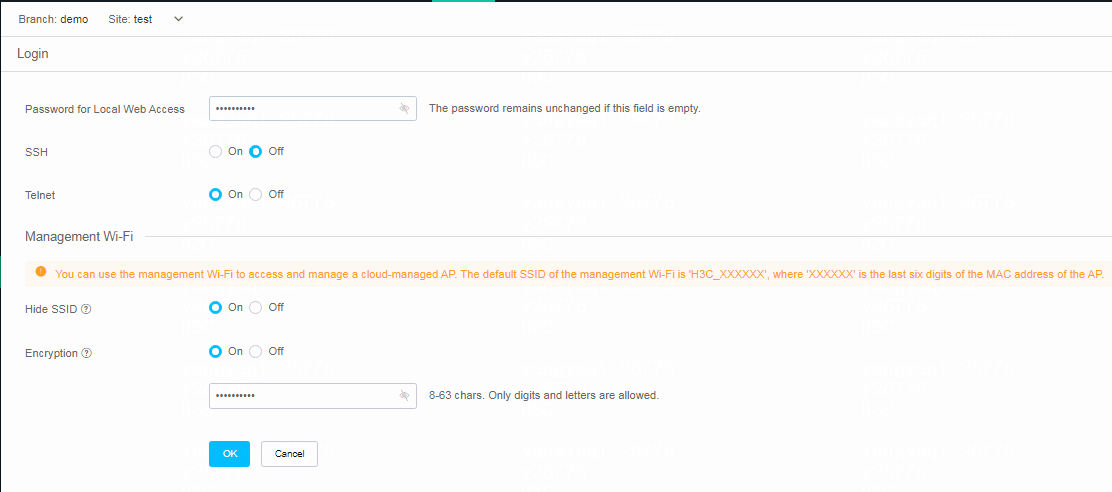Click the '8-63 chars' hint text
This screenshot has height=492, width=1112.
544,395
